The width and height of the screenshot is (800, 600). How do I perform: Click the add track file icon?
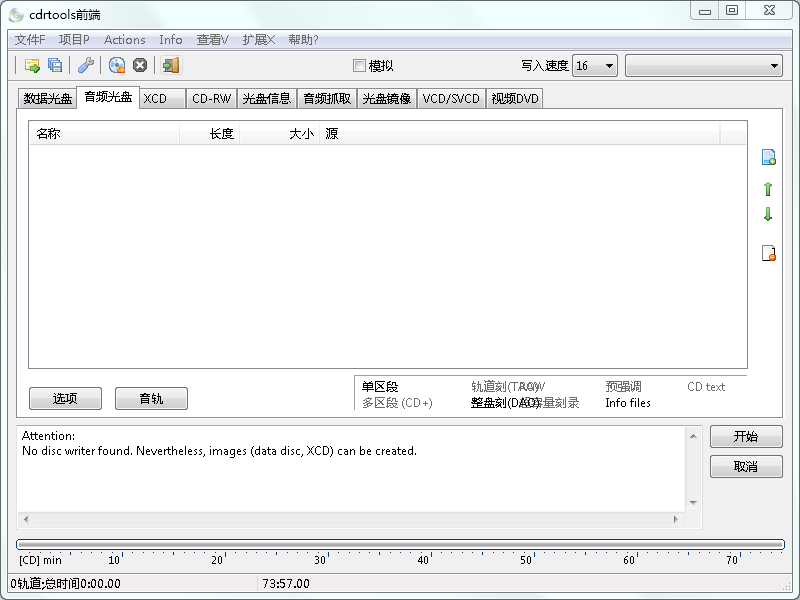pos(768,157)
